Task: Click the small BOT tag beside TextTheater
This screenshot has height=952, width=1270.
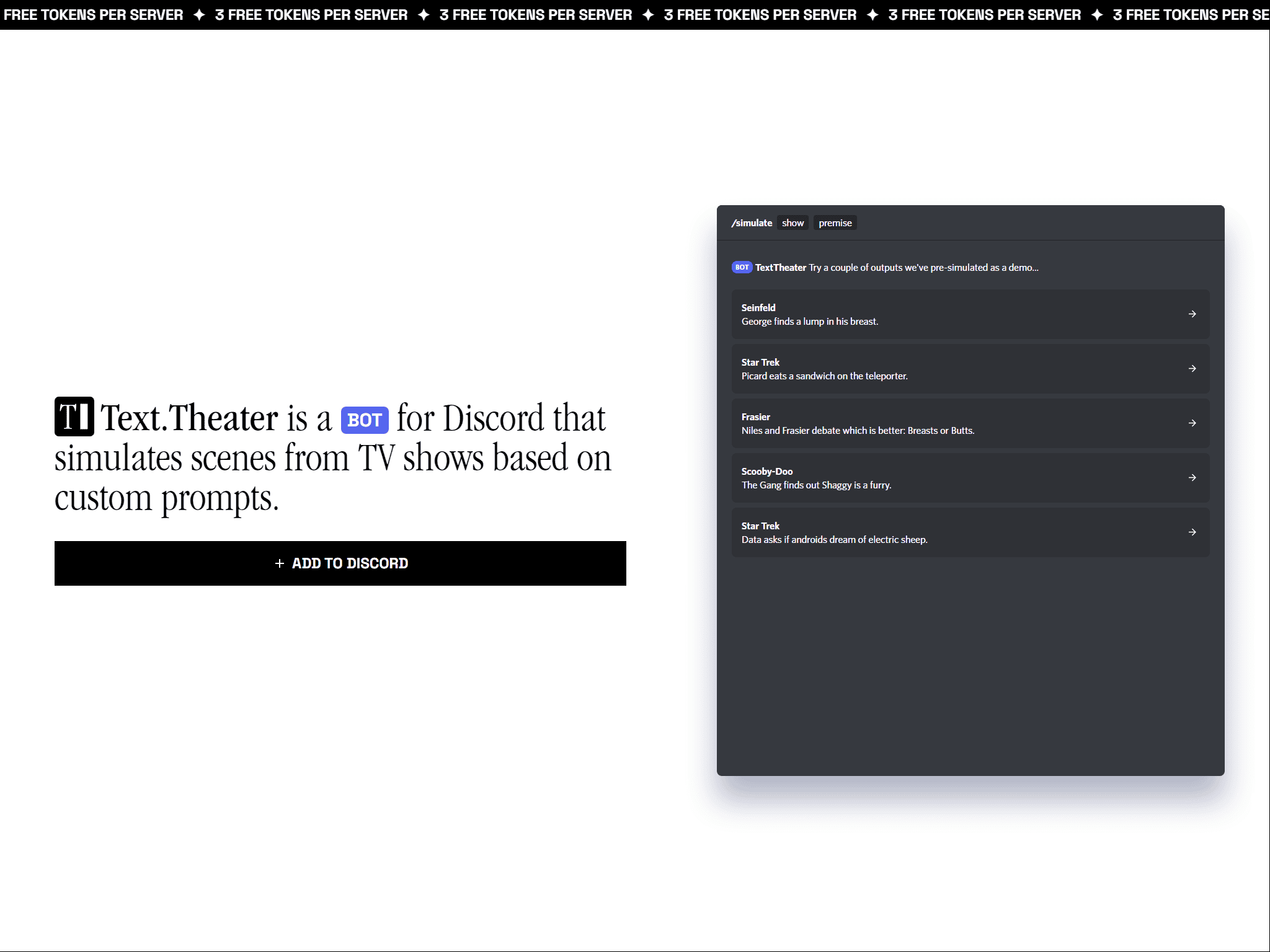Action: [x=742, y=267]
